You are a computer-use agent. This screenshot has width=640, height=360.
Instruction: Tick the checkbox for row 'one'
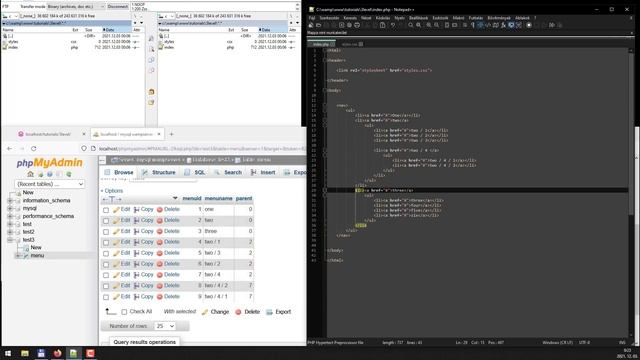click(x=106, y=210)
